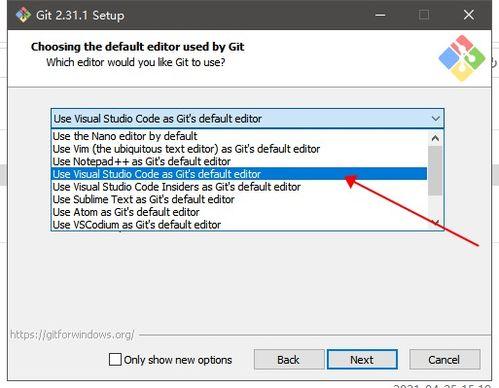The height and width of the screenshot is (388, 499).
Task: Open the gitforwindows.org link
Action: click(x=72, y=334)
